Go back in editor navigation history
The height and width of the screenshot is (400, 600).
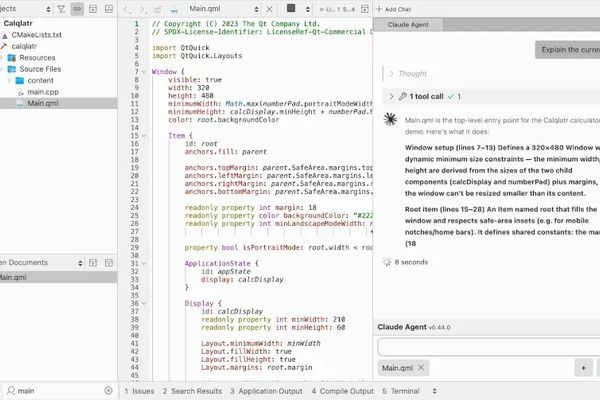click(126, 9)
